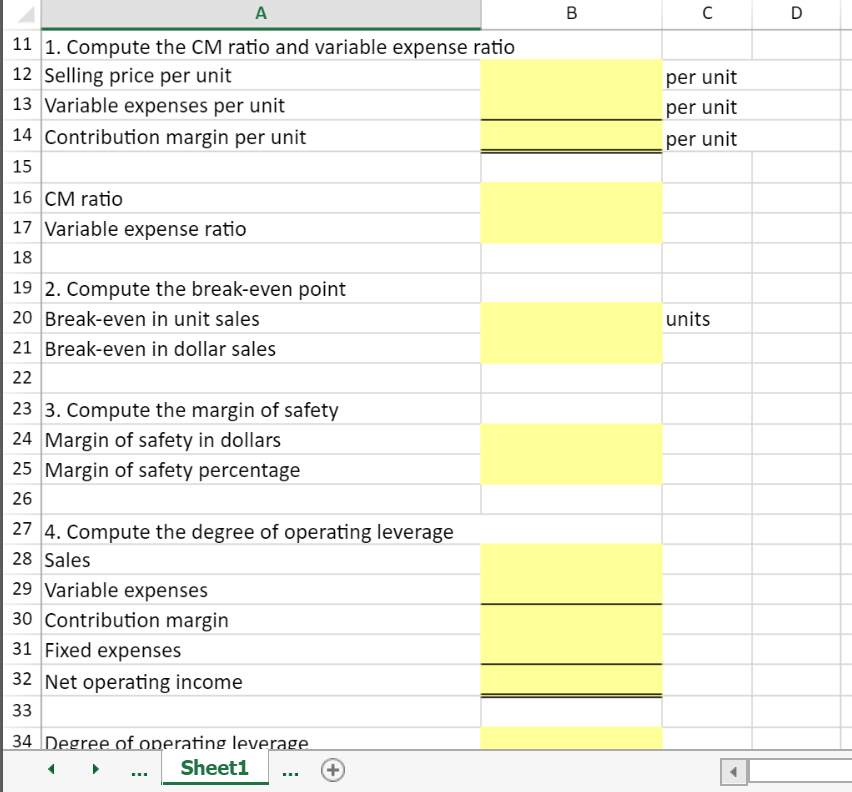Click the next sheet navigation arrow
Viewport: 852px width, 792px height.
point(95,770)
